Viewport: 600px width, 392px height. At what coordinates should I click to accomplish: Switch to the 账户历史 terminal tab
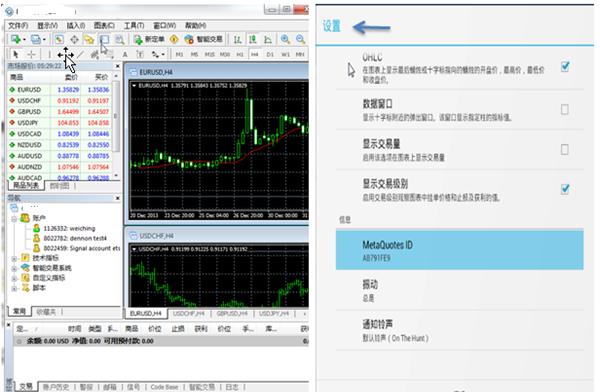pyautogui.click(x=56, y=387)
